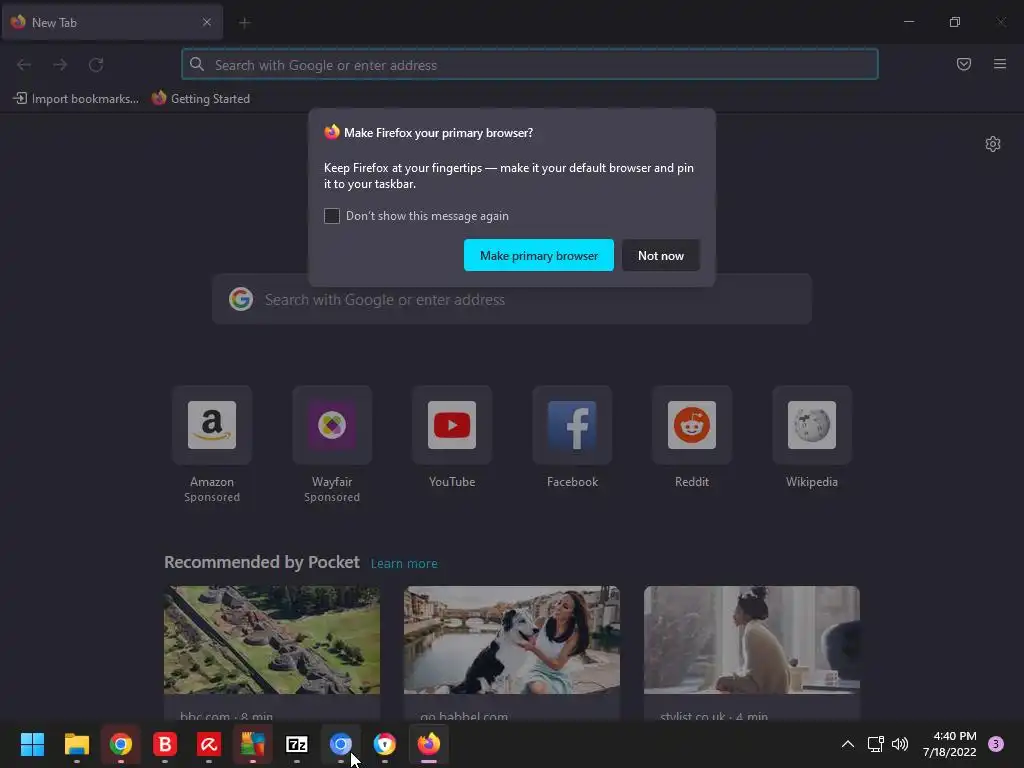
Task: Reload the page with refresh icon
Action: click(96, 65)
